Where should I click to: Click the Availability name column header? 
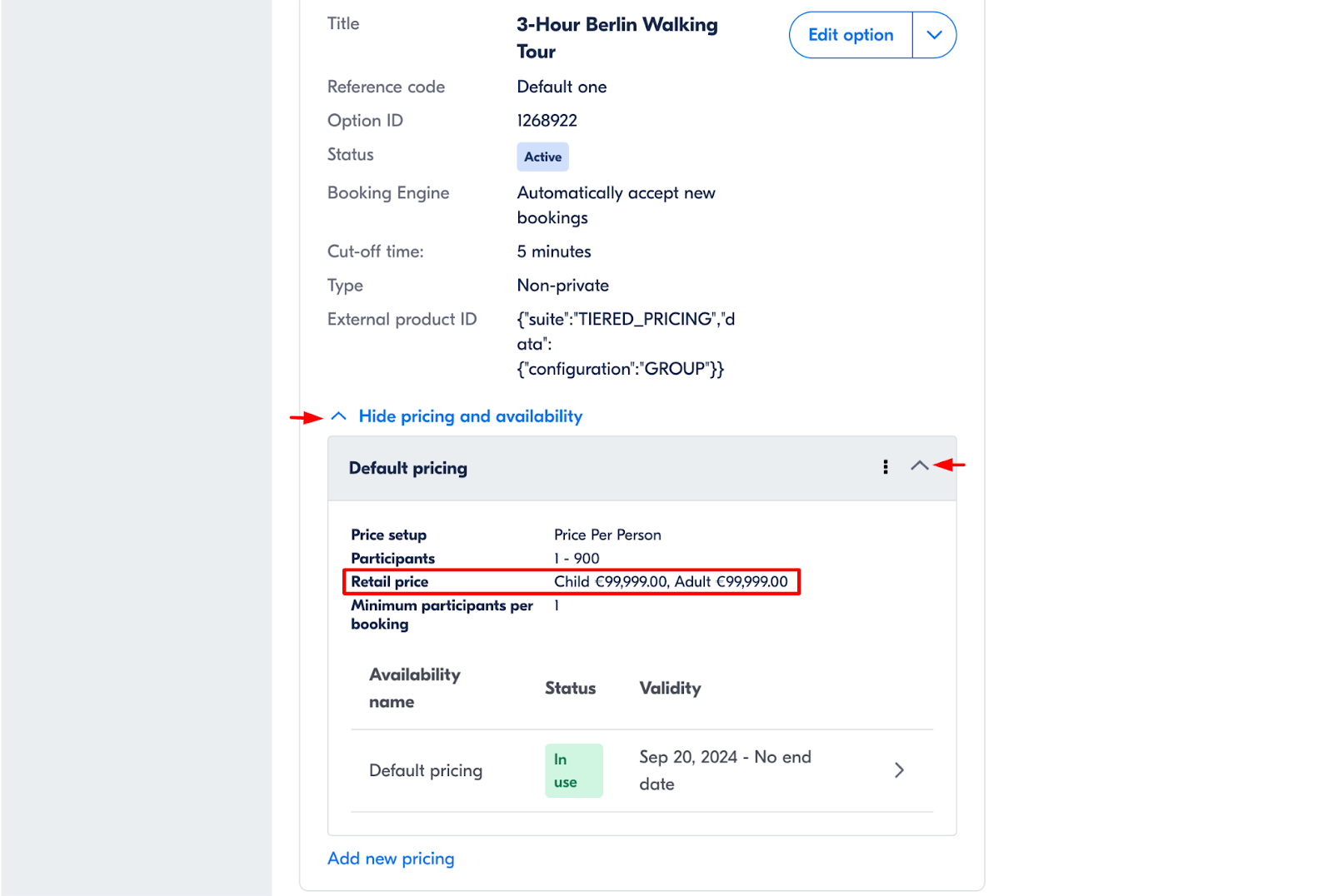pyautogui.click(x=414, y=688)
